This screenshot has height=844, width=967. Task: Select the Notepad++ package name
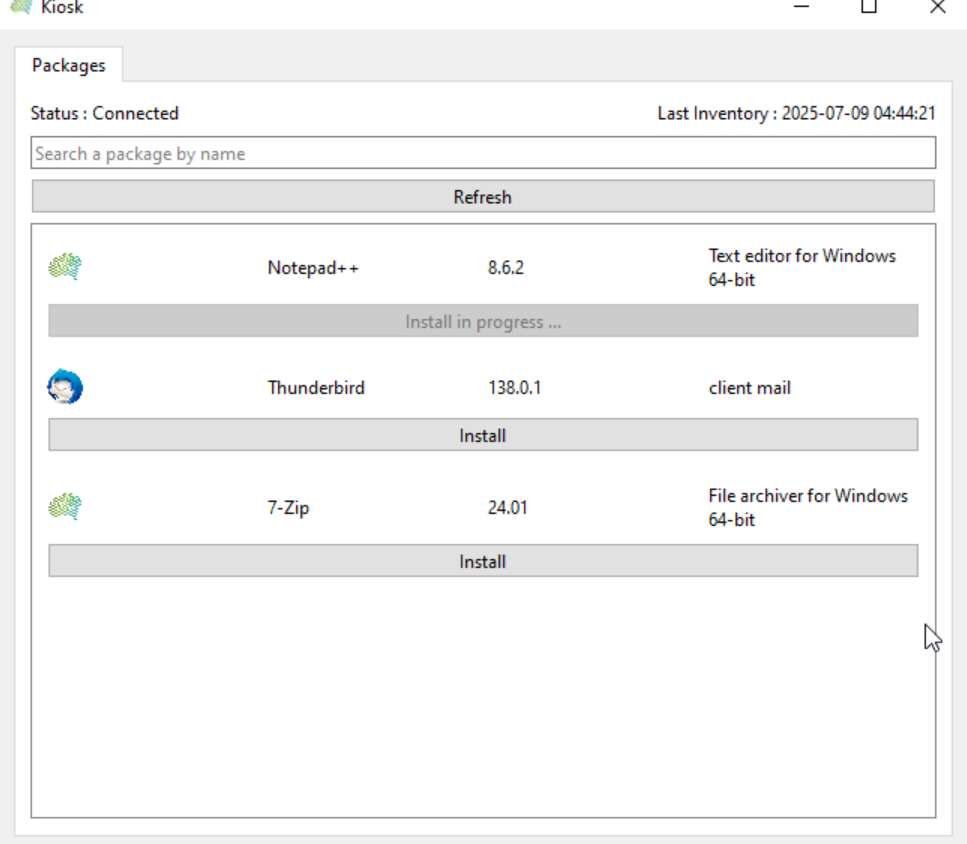pos(312,268)
